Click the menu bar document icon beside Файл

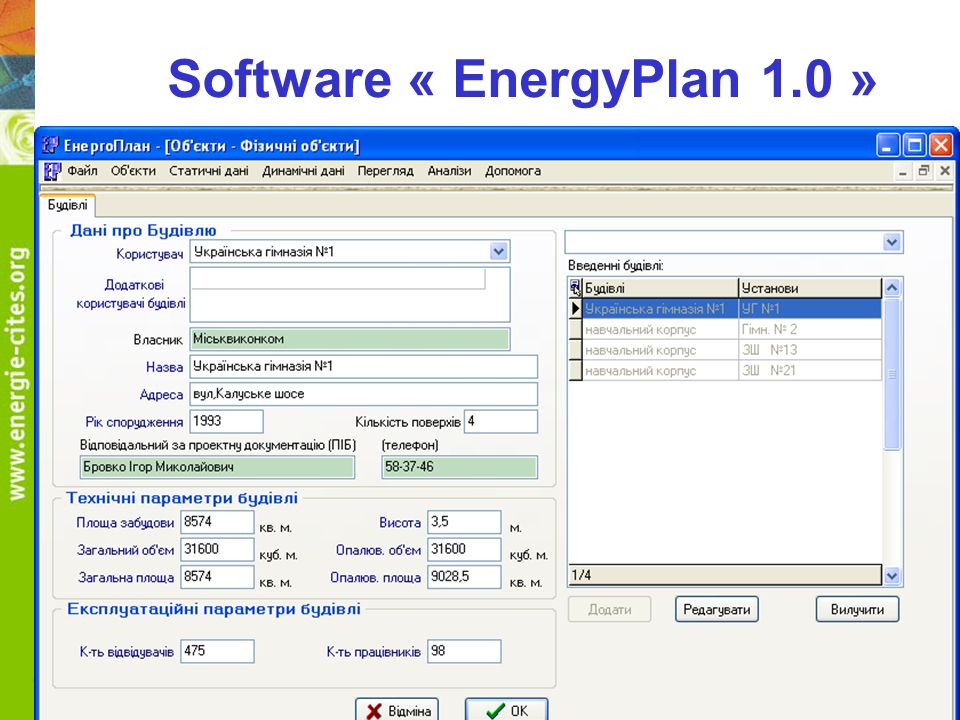(x=53, y=171)
